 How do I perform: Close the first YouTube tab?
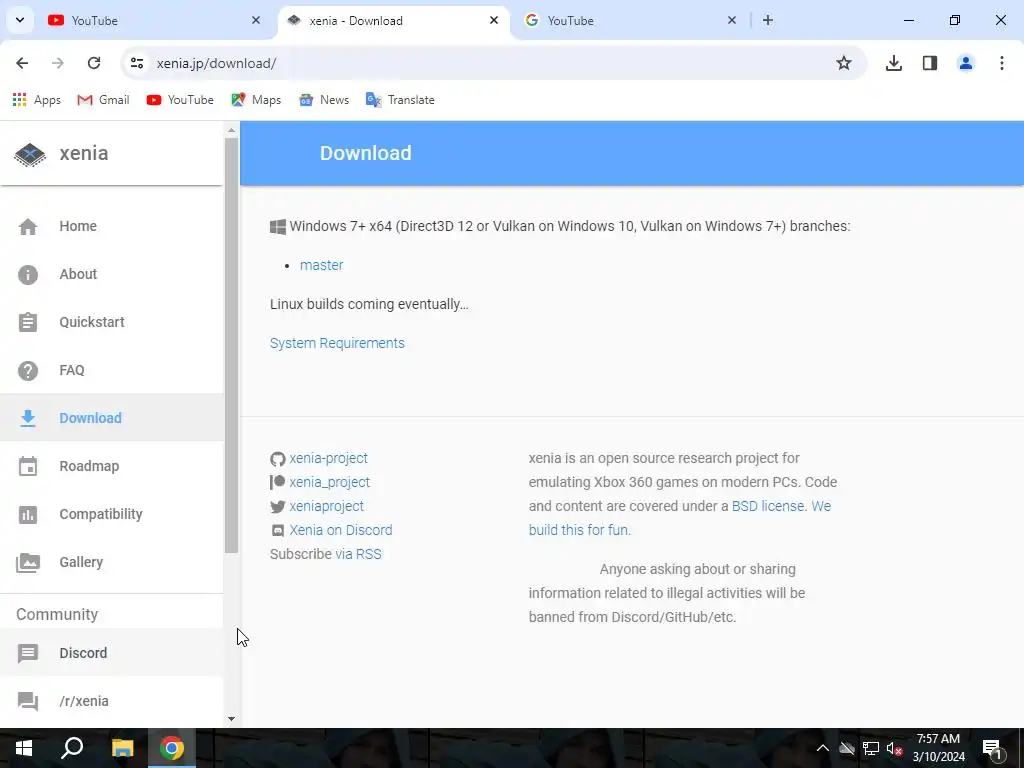[x=256, y=20]
